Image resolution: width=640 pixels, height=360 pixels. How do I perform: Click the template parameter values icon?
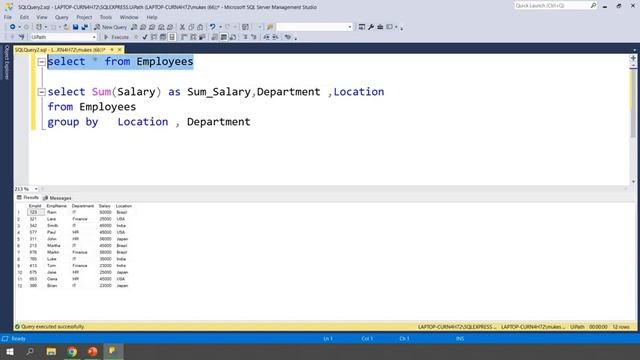(288, 37)
